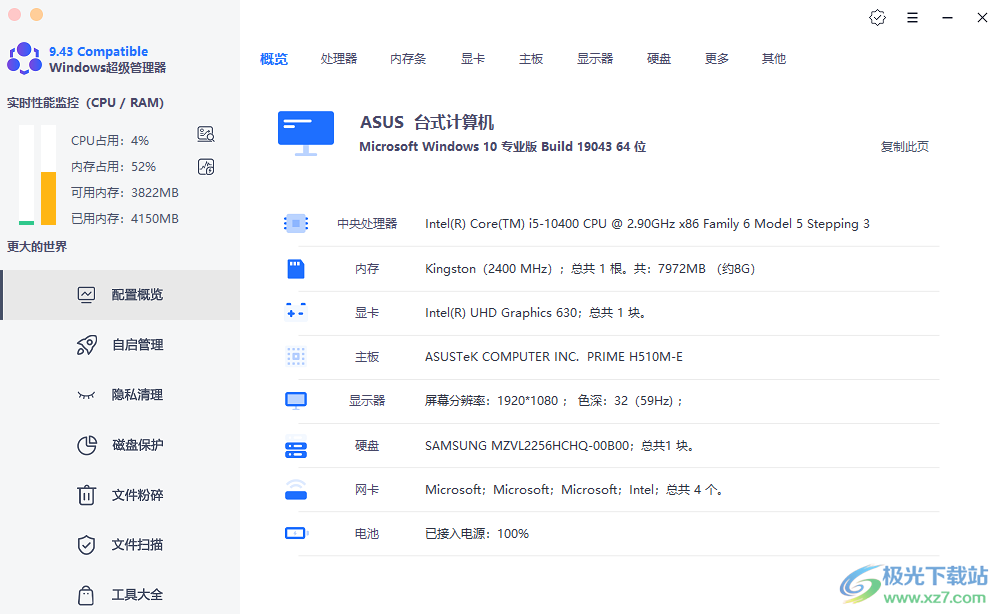
Task: Click the 内存占用: 52% value
Action: pos(113,167)
